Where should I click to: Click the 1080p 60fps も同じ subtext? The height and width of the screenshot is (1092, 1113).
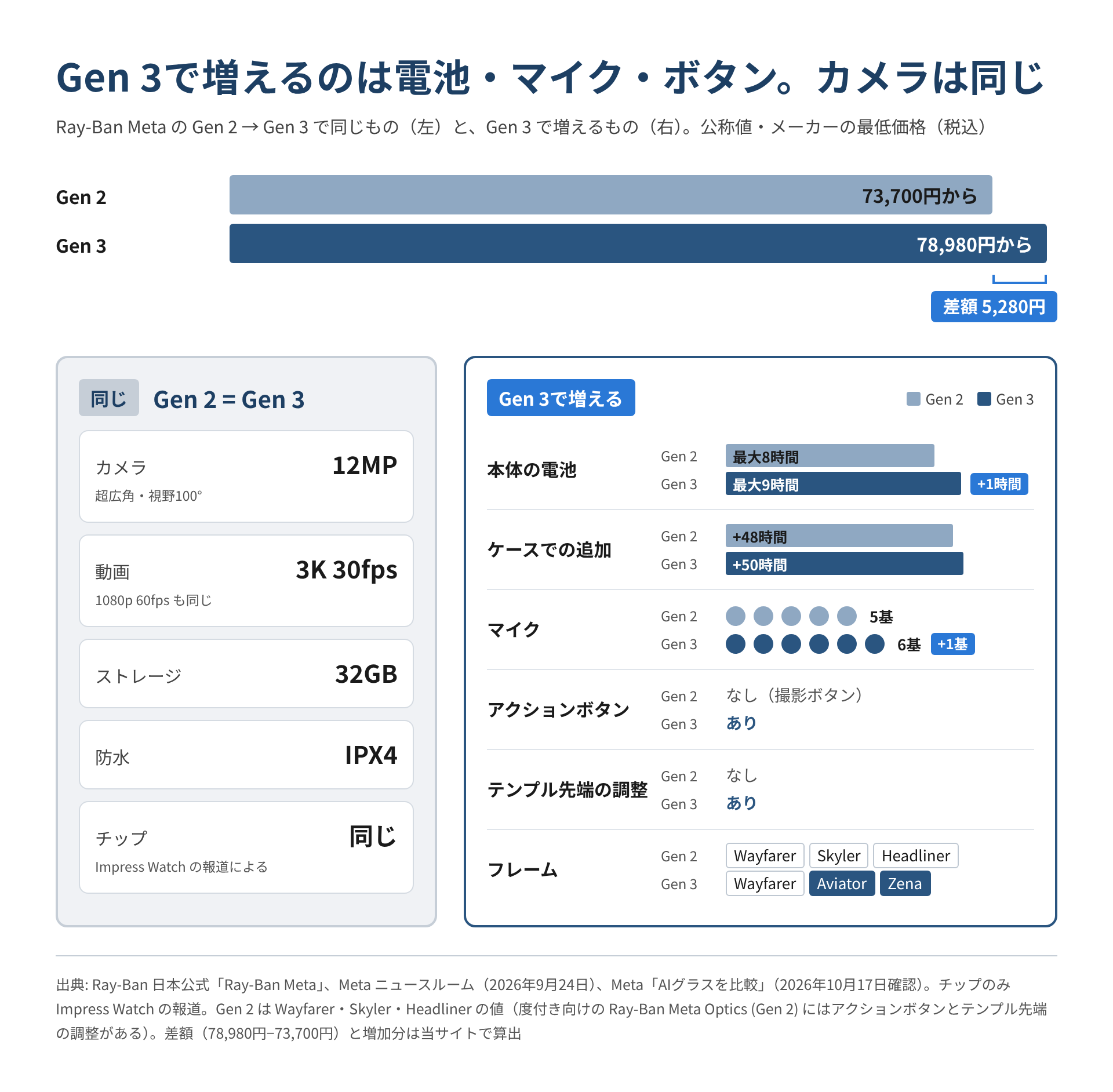[x=154, y=600]
